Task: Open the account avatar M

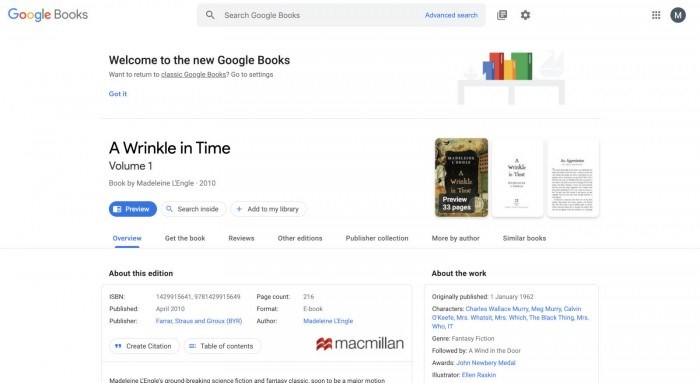Action: point(678,15)
